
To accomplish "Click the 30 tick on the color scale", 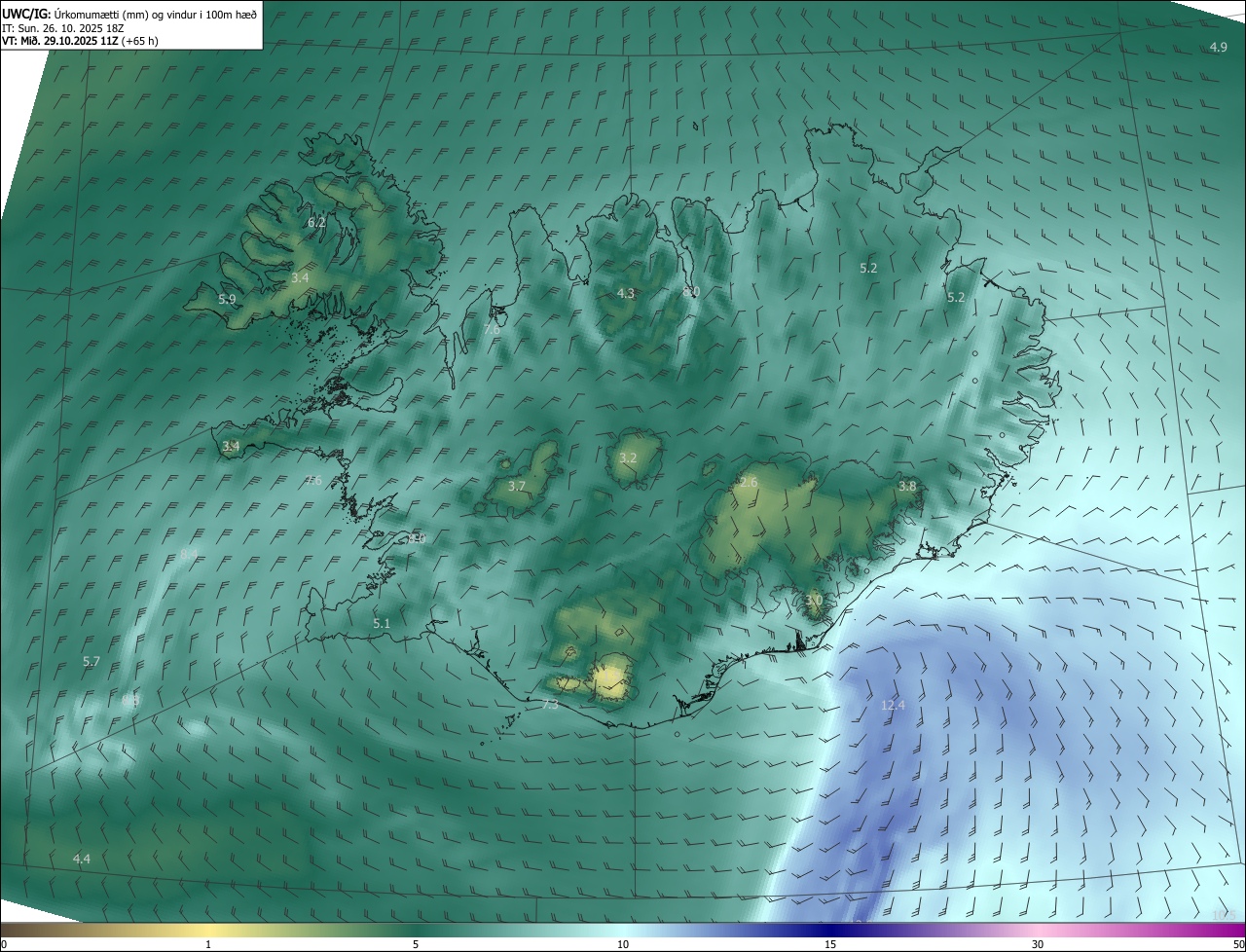I will 1038,944.
